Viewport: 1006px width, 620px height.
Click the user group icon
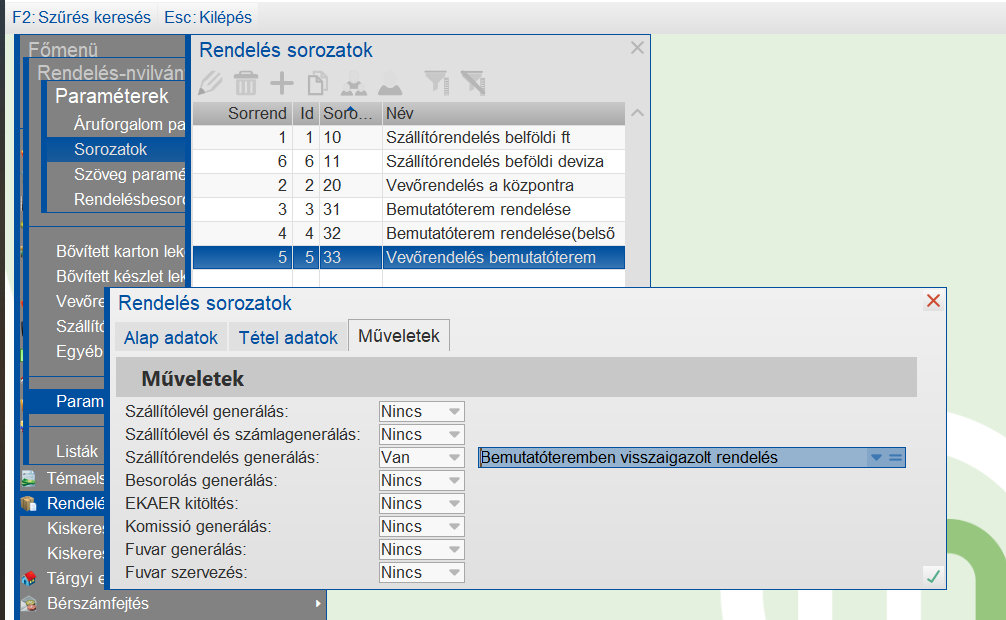[x=354, y=83]
